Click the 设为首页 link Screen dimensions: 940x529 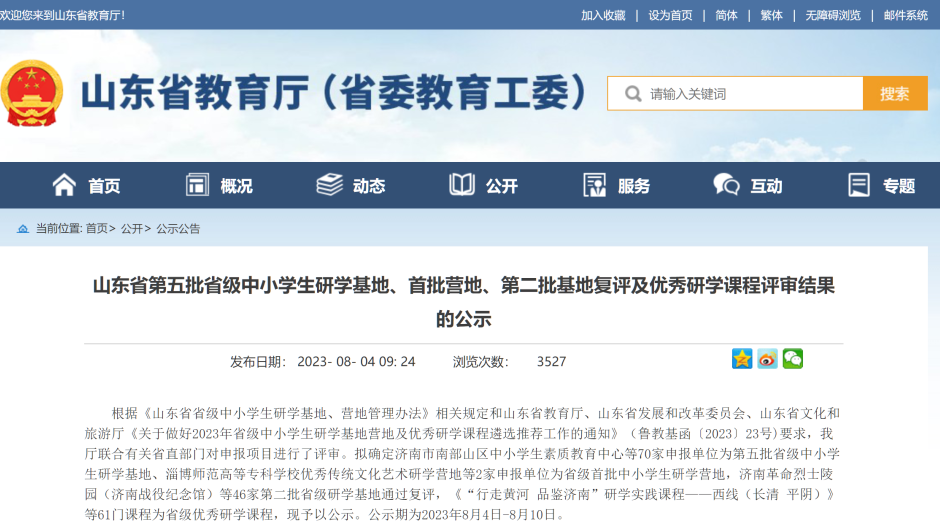pyautogui.click(x=670, y=15)
